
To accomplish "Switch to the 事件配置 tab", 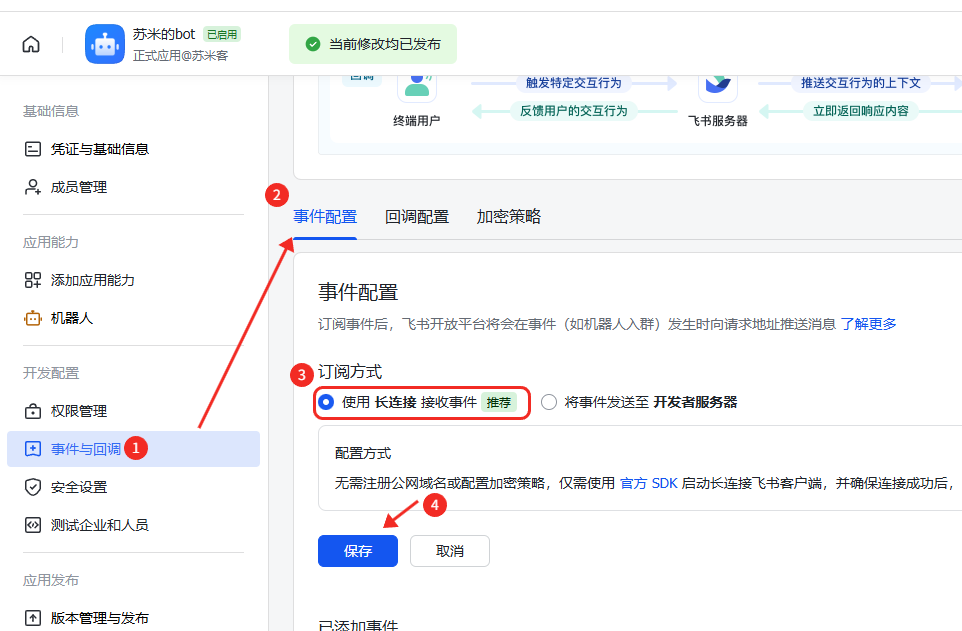I will (x=325, y=217).
